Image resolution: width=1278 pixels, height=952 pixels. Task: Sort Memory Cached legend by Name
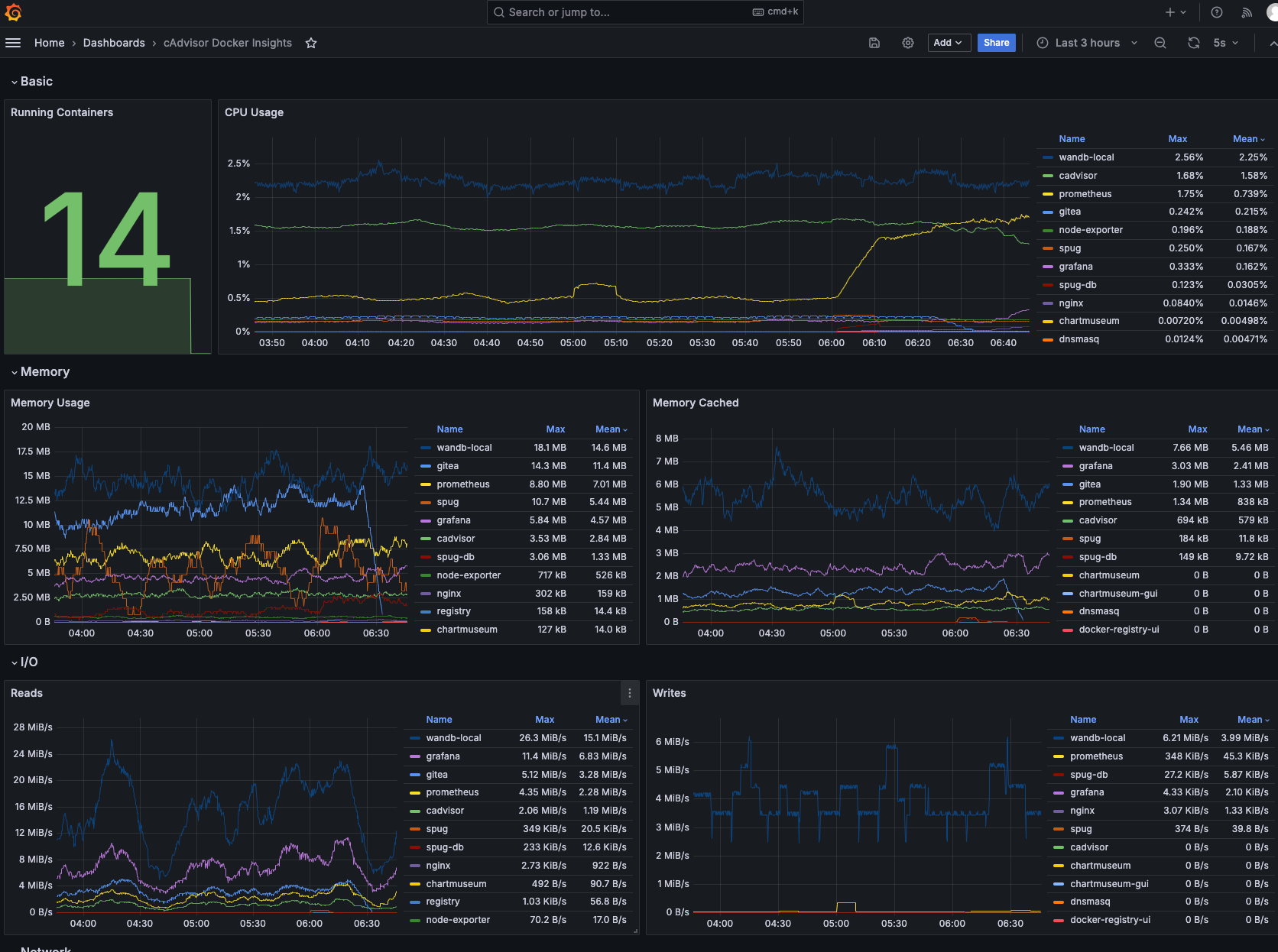(1091, 429)
